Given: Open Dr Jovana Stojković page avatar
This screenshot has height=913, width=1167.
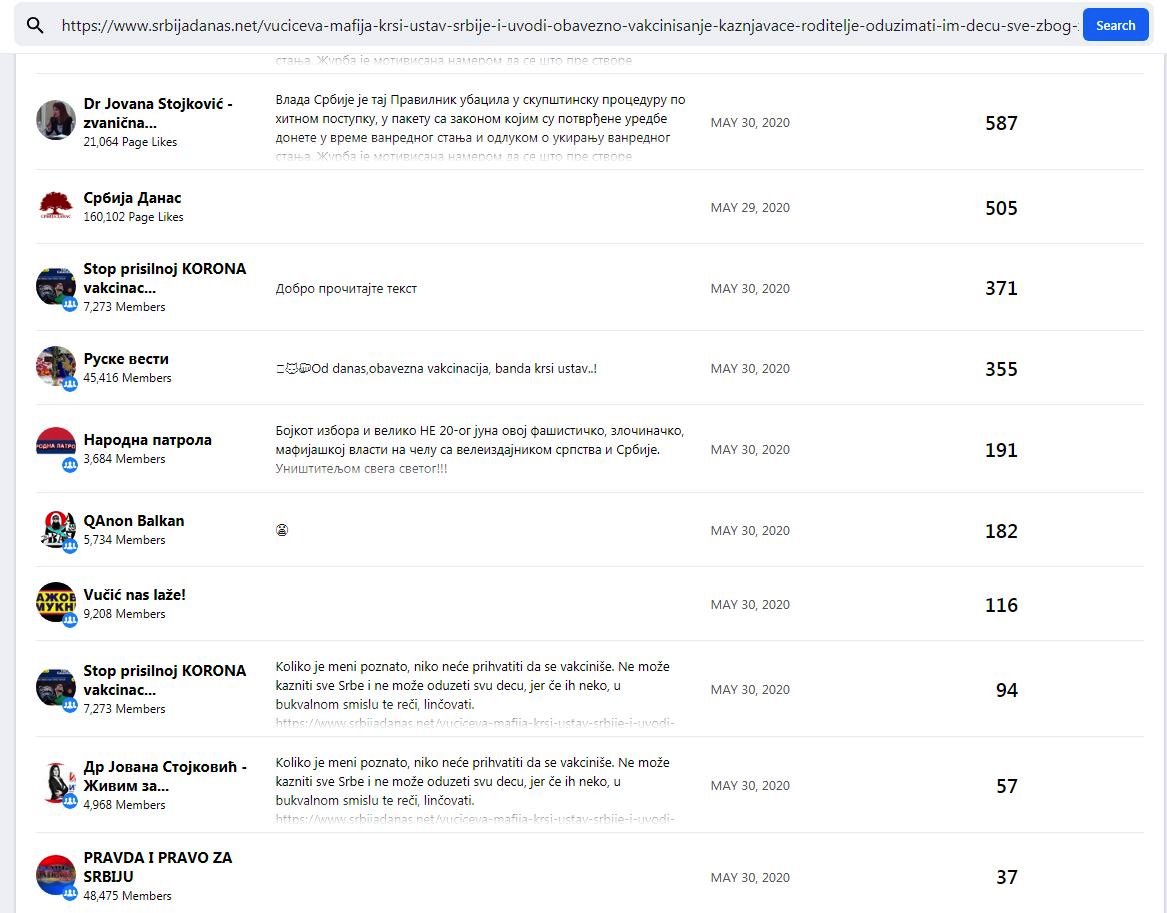Looking at the screenshot, I should [x=56, y=120].
